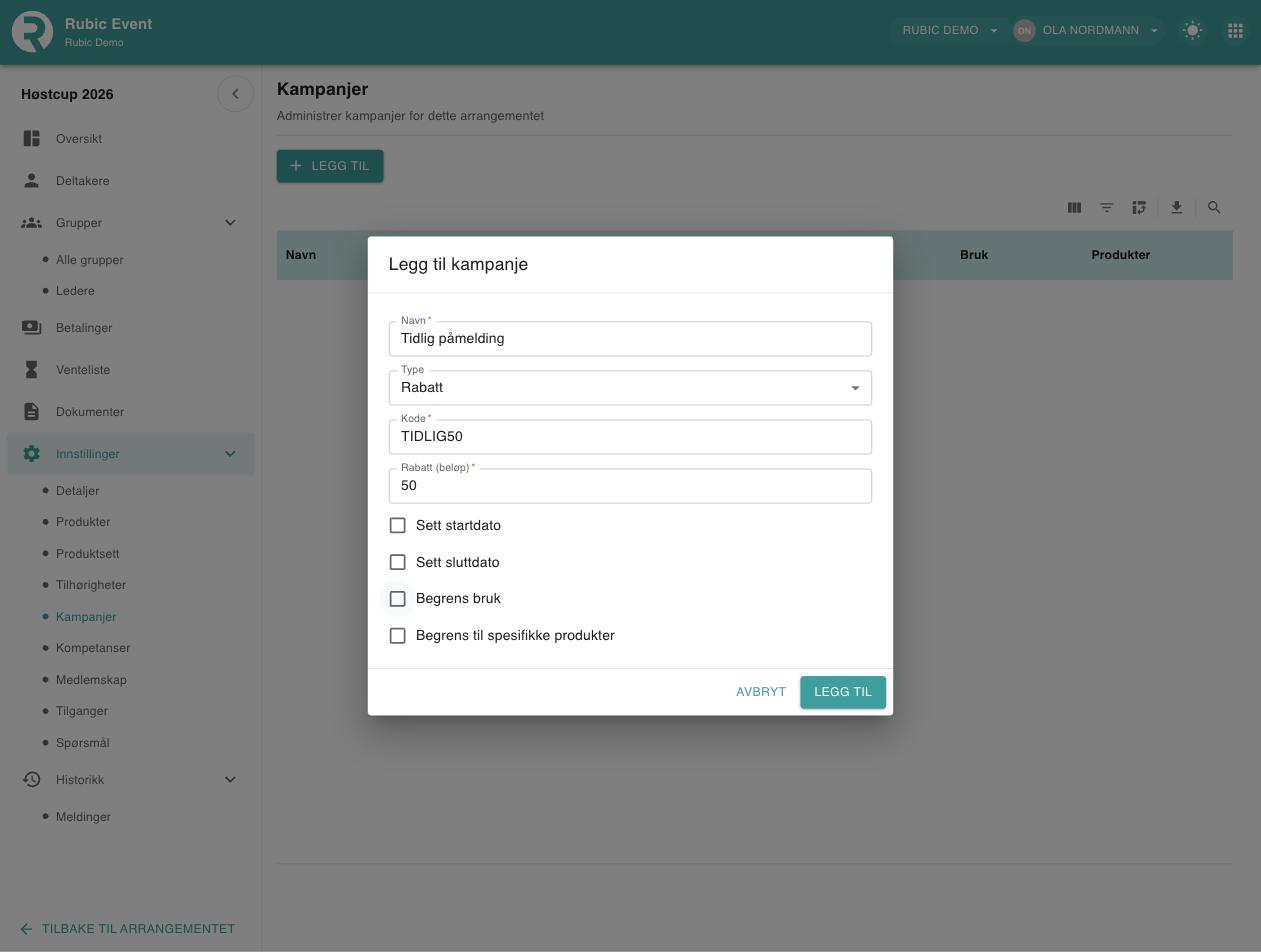The height and width of the screenshot is (952, 1261).
Task: Open the Type dropdown showing Rabatt
Action: [630, 388]
